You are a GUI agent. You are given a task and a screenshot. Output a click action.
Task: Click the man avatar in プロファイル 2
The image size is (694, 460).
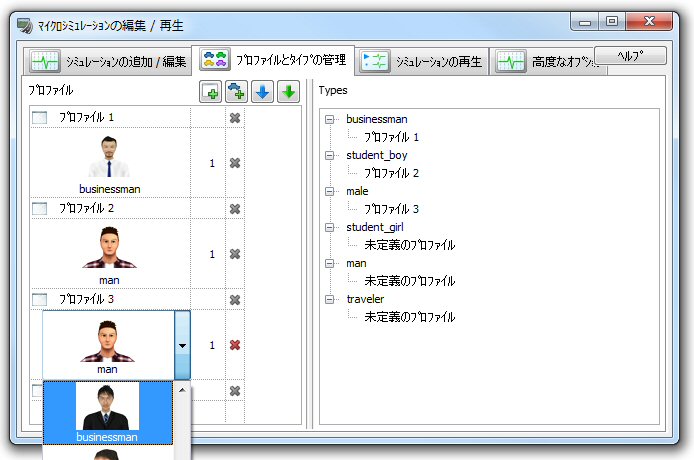[x=109, y=247]
